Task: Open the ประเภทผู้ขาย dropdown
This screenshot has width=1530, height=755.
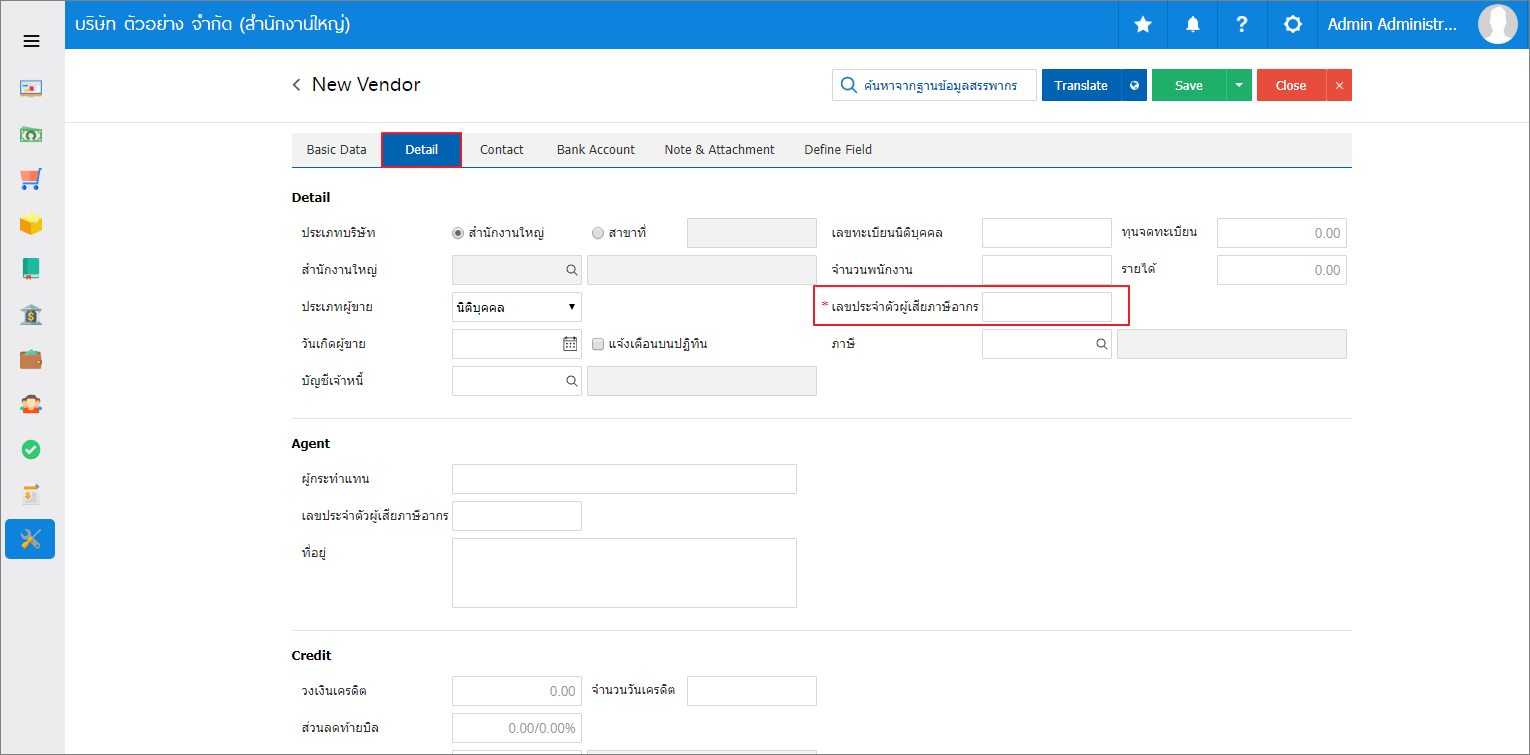Action: click(x=517, y=307)
